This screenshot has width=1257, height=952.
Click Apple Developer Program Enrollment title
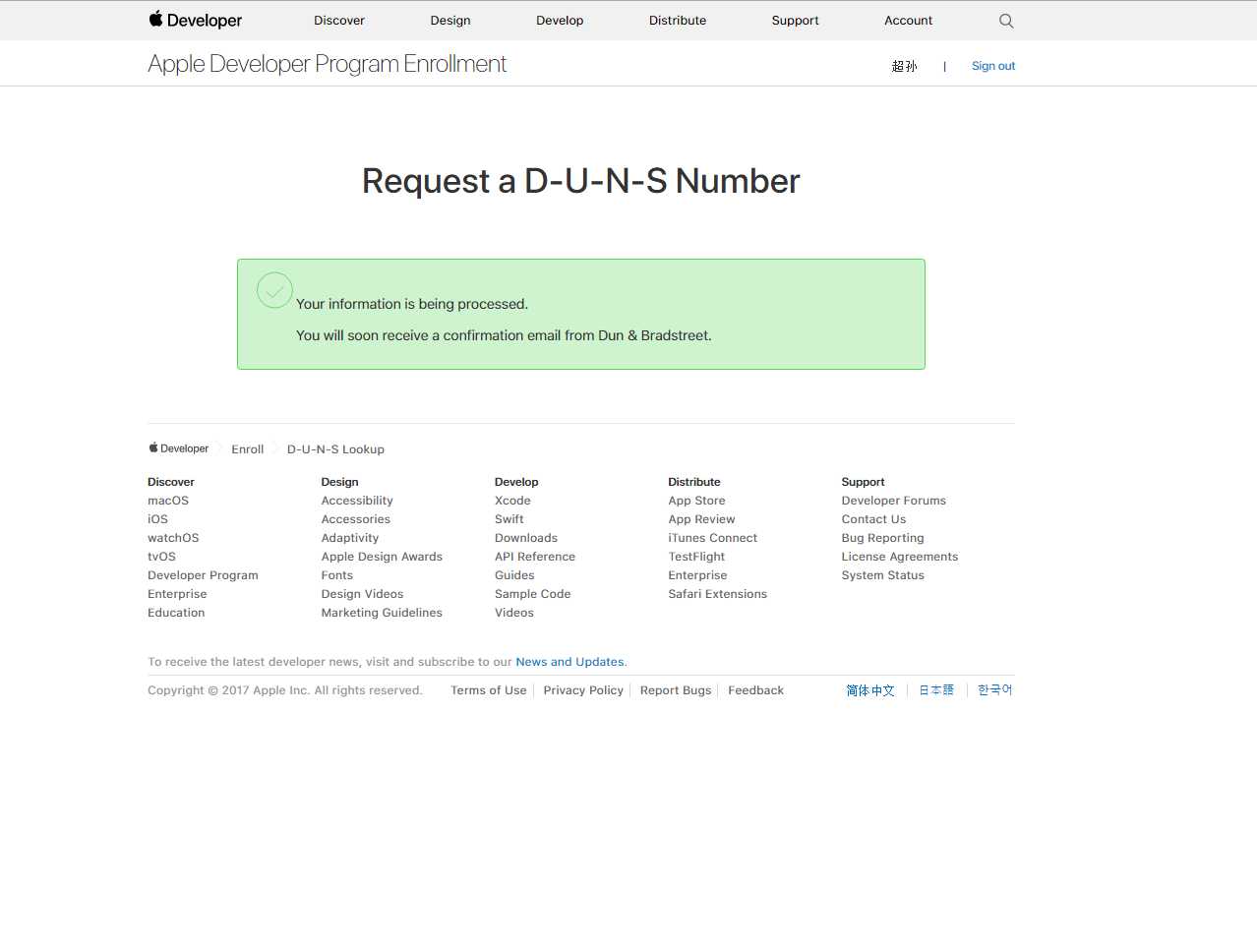point(327,64)
